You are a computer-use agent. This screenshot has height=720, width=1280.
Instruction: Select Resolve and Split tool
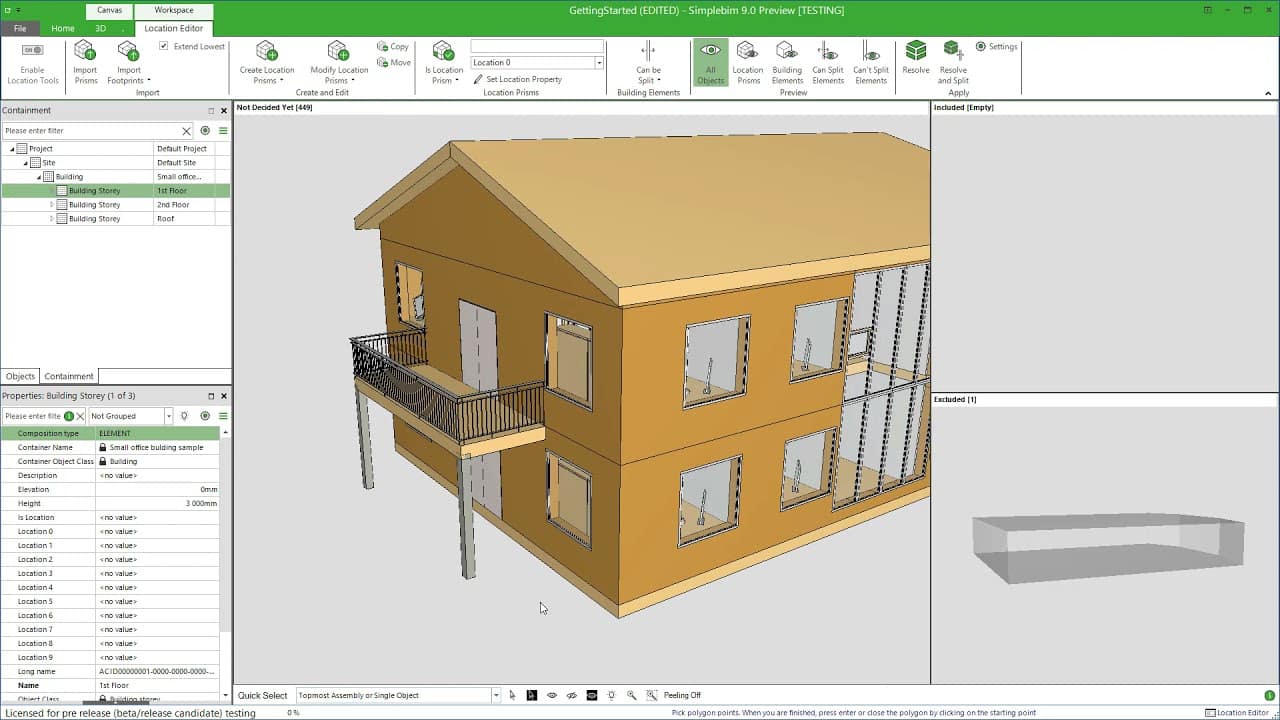[953, 52]
